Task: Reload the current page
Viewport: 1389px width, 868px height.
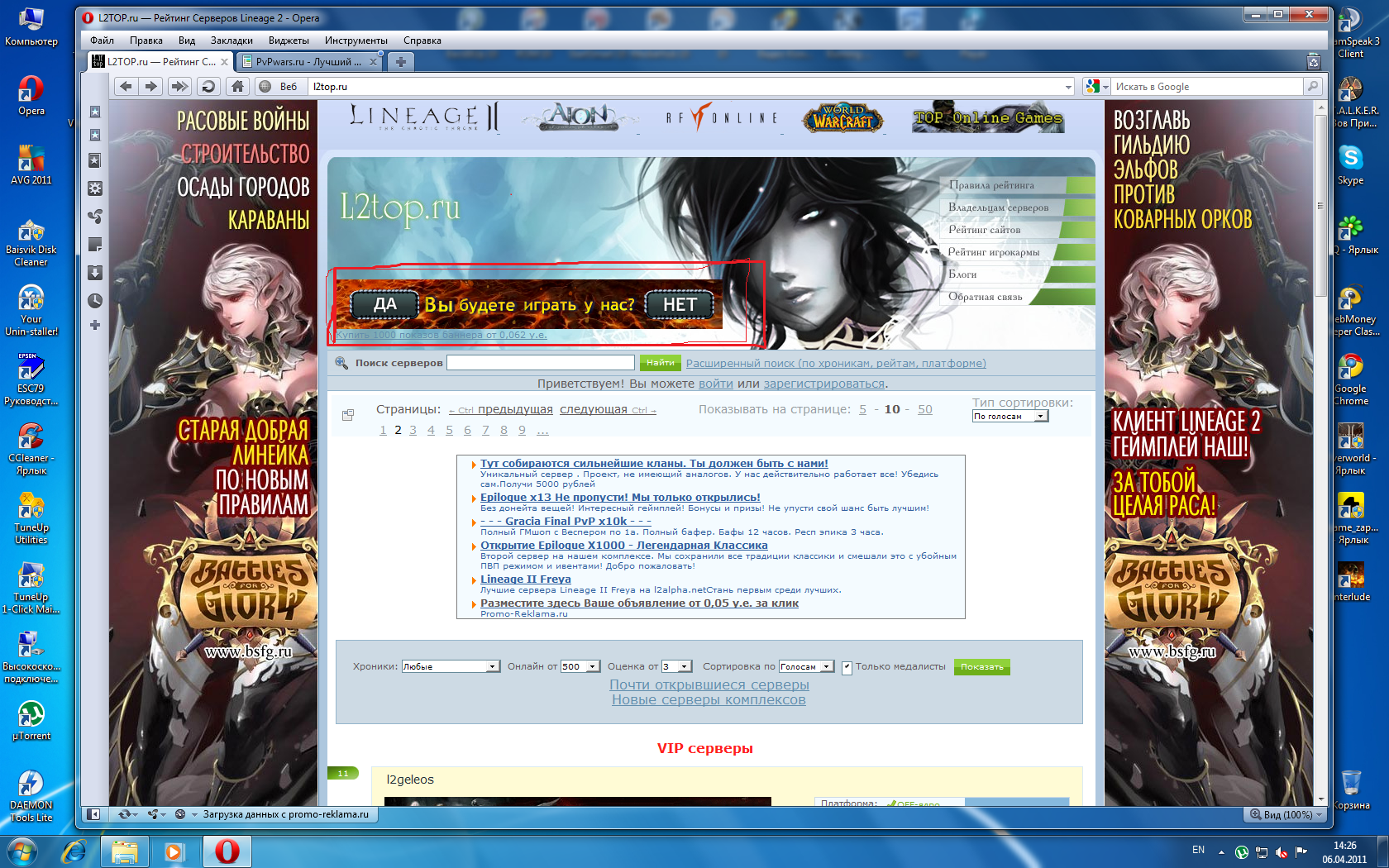Action: pyautogui.click(x=208, y=86)
